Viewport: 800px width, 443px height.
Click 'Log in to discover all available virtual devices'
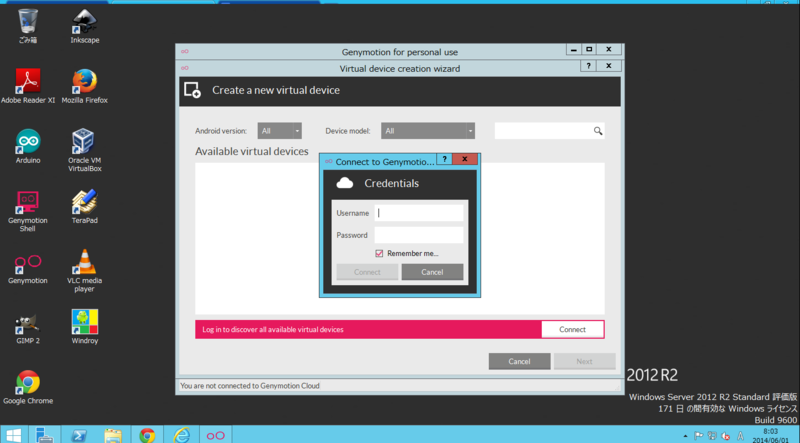pos(273,330)
